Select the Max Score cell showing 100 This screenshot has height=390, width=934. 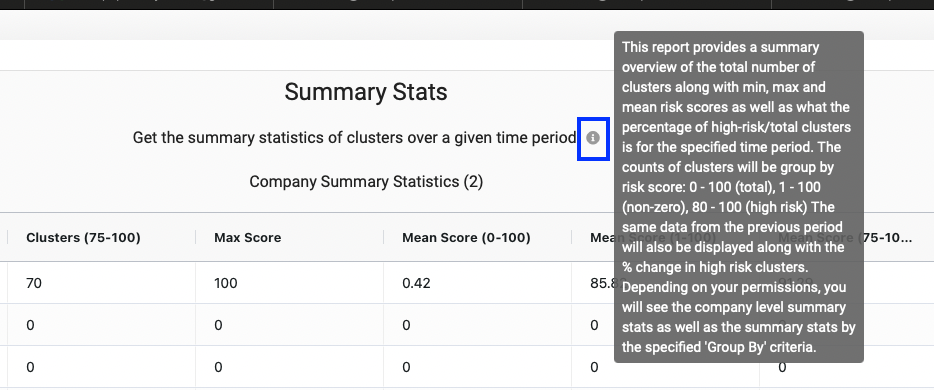[x=289, y=283]
